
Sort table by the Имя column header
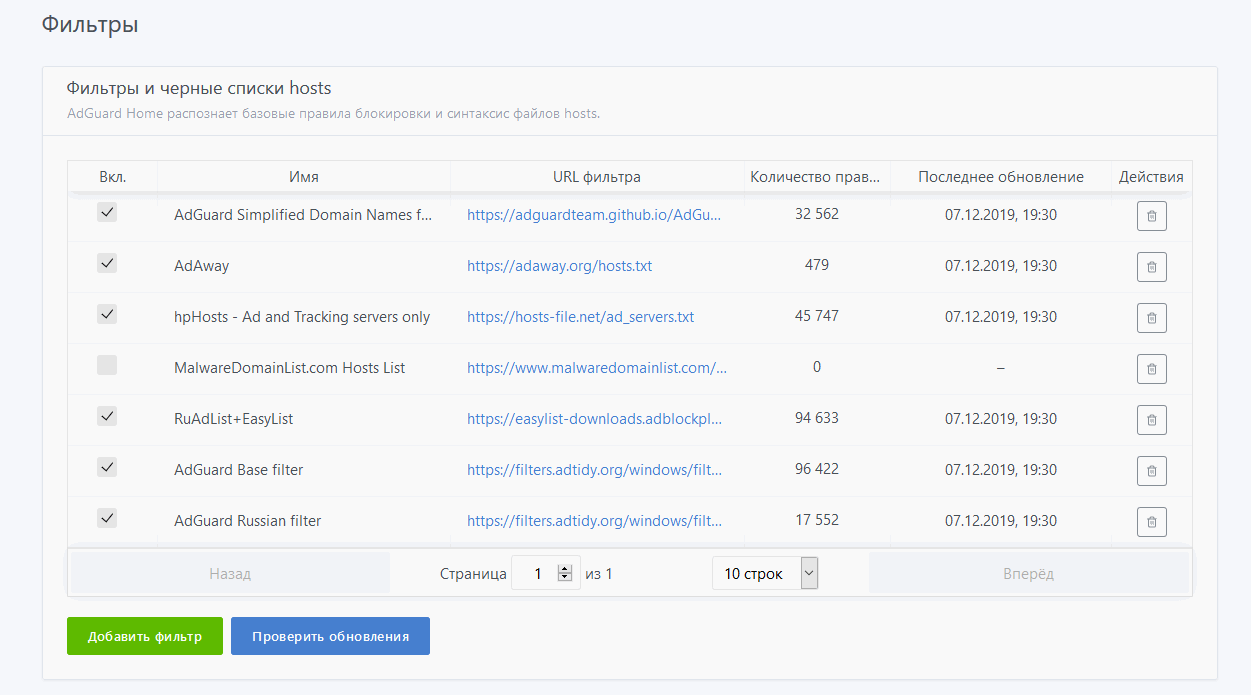304,177
